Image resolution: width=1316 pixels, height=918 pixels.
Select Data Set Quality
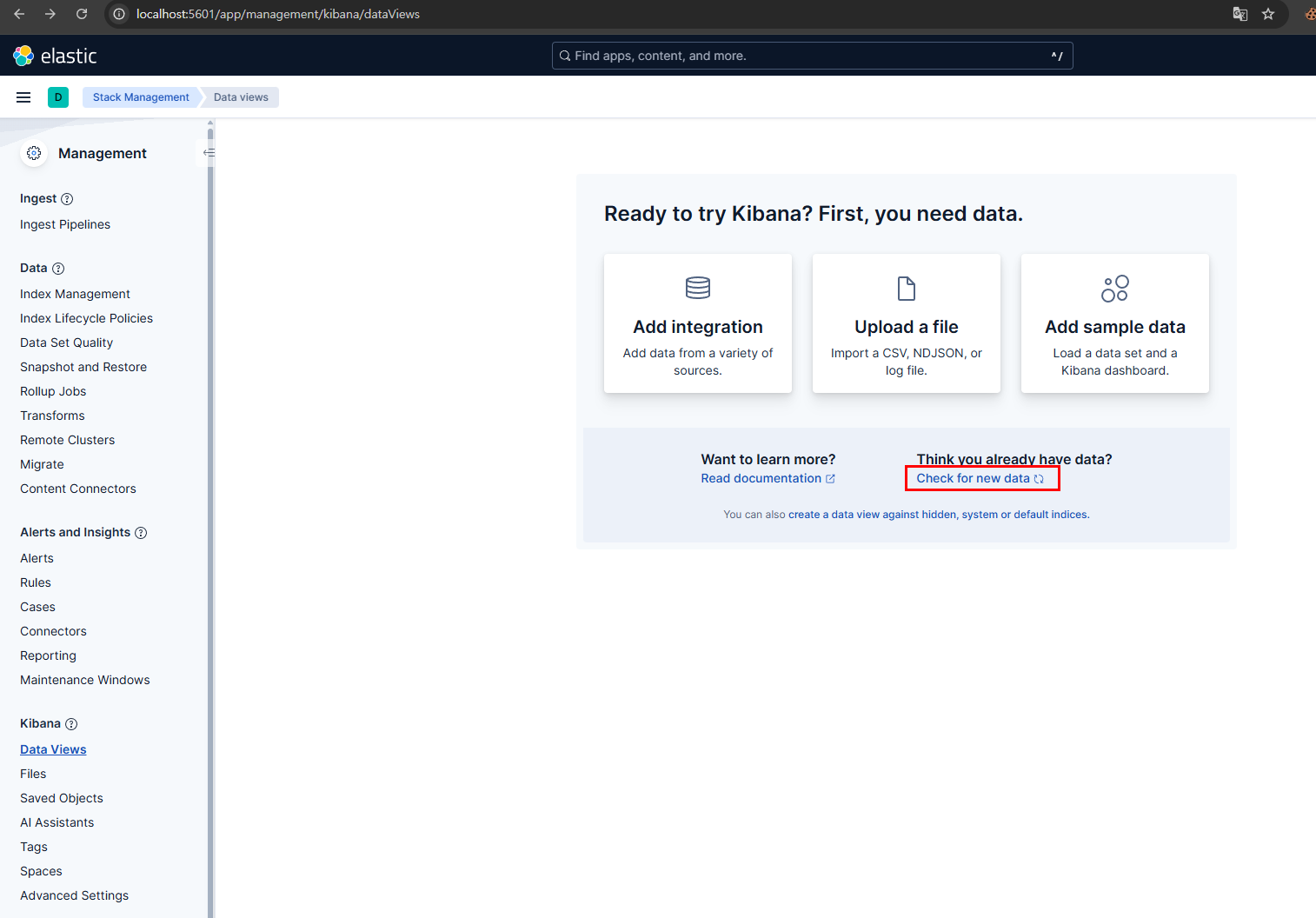pyautogui.click(x=66, y=343)
